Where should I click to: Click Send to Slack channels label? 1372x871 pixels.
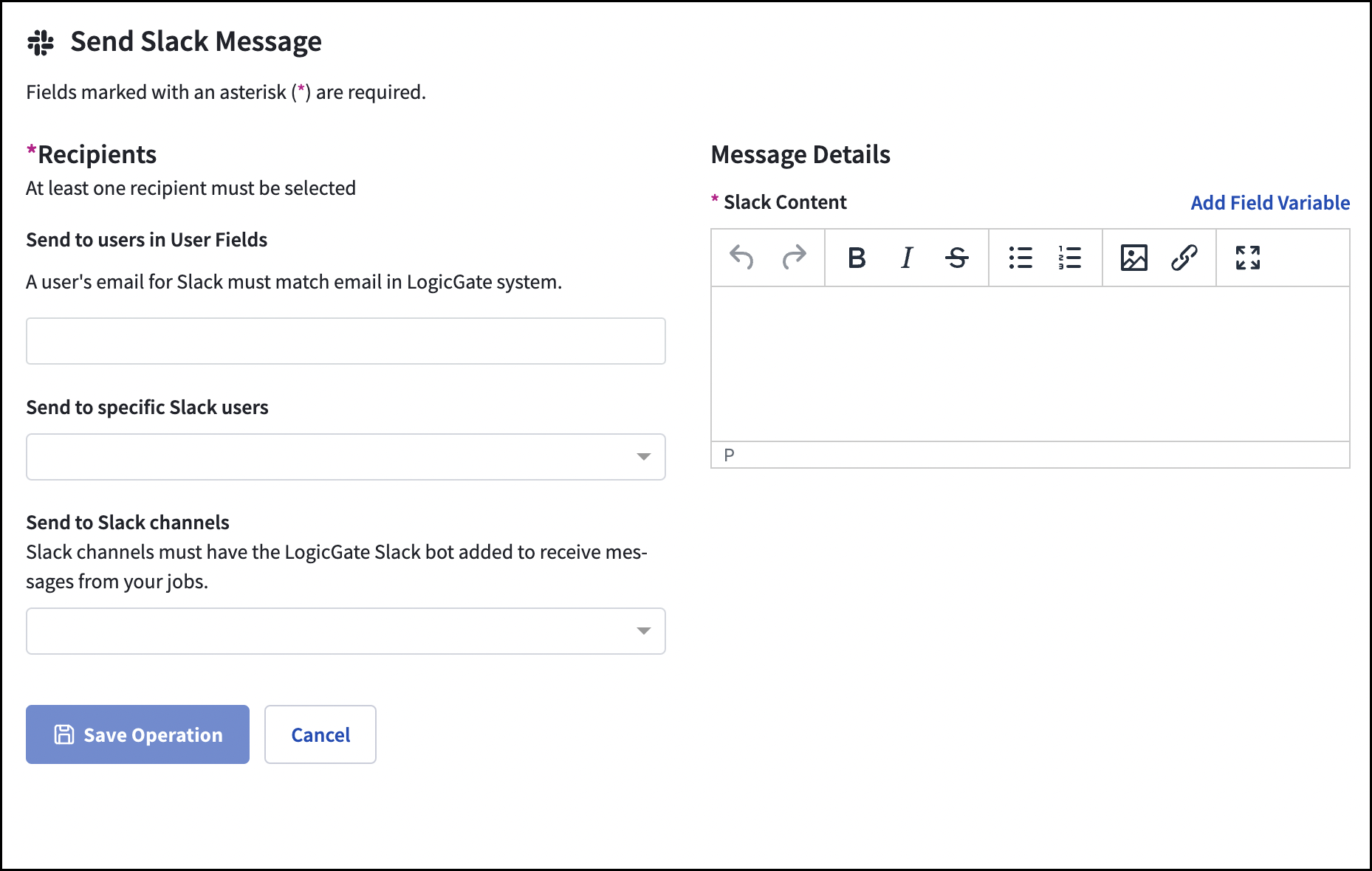point(128,523)
